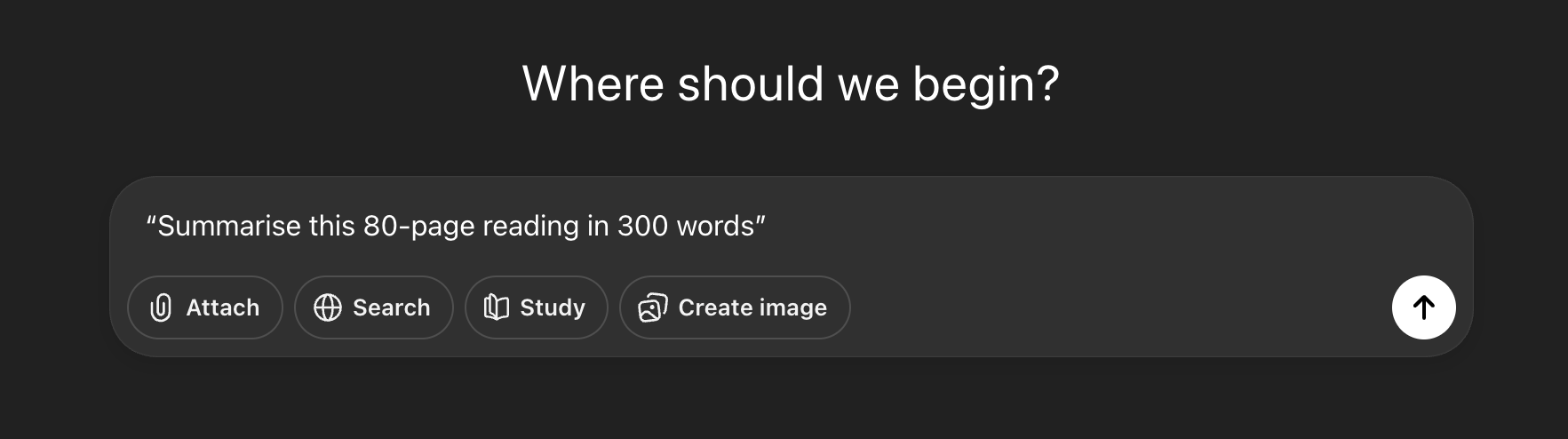Screen dimensions: 1568x439
Task: Toggle web Search mode on
Action: click(373, 307)
